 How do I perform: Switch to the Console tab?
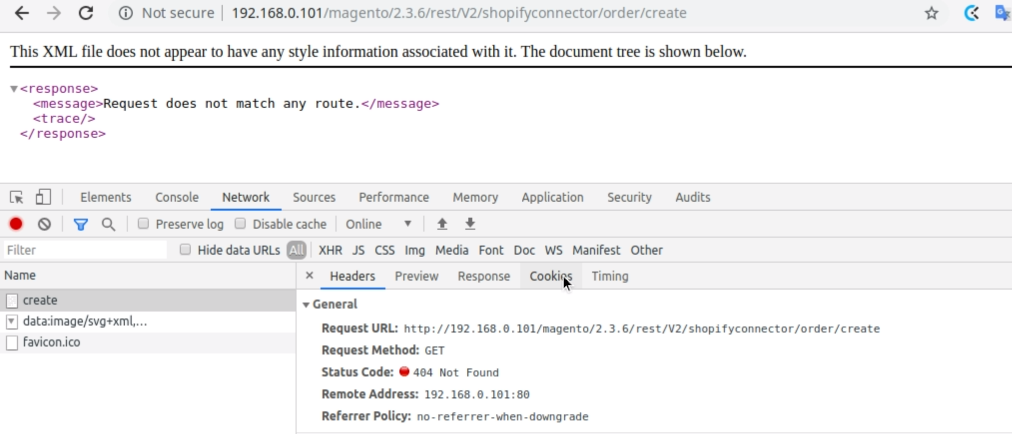pos(177,197)
